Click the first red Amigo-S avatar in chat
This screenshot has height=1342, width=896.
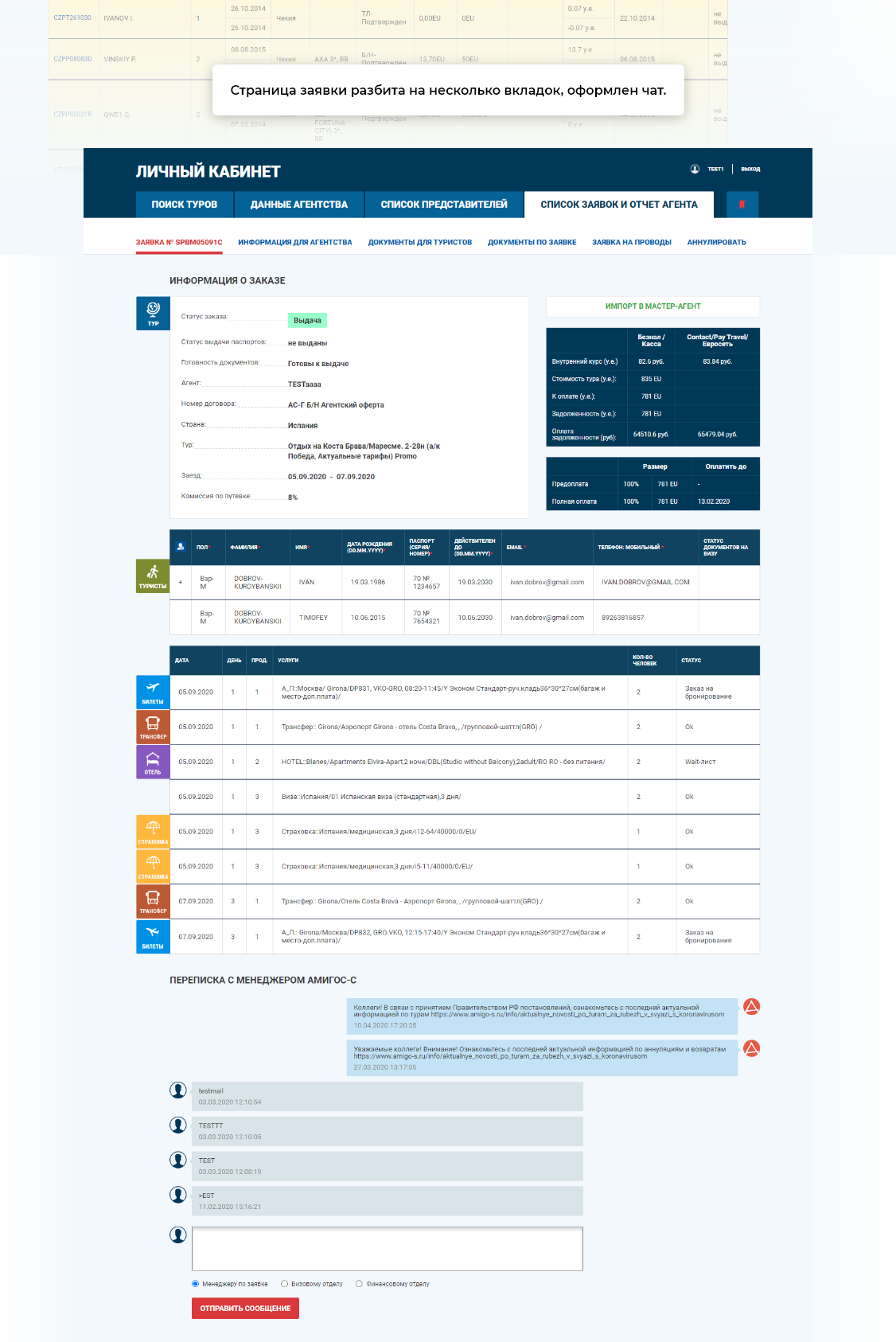tap(751, 1007)
